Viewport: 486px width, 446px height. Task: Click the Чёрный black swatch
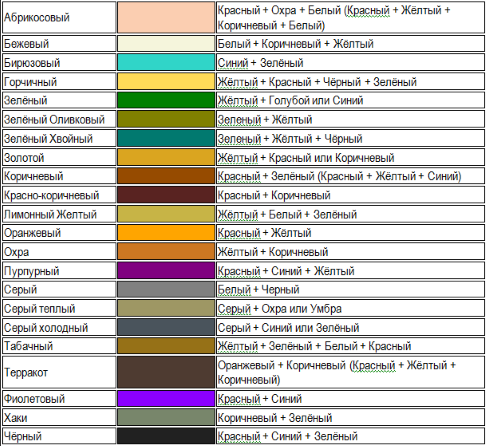pos(166,436)
